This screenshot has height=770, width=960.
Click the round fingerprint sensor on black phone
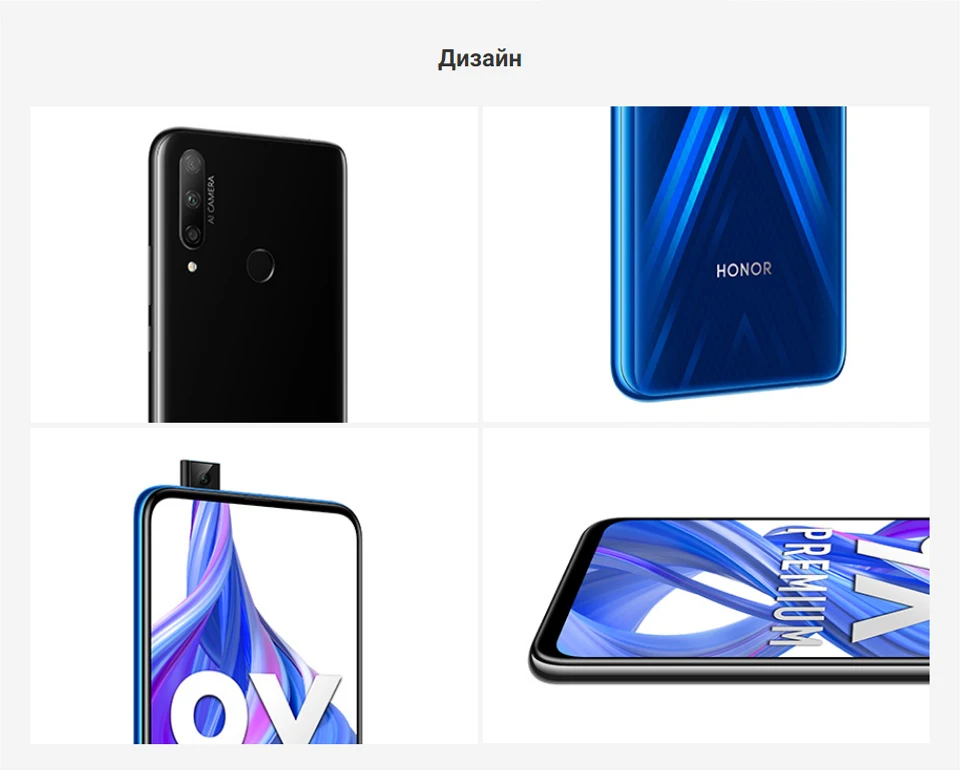coord(260,265)
